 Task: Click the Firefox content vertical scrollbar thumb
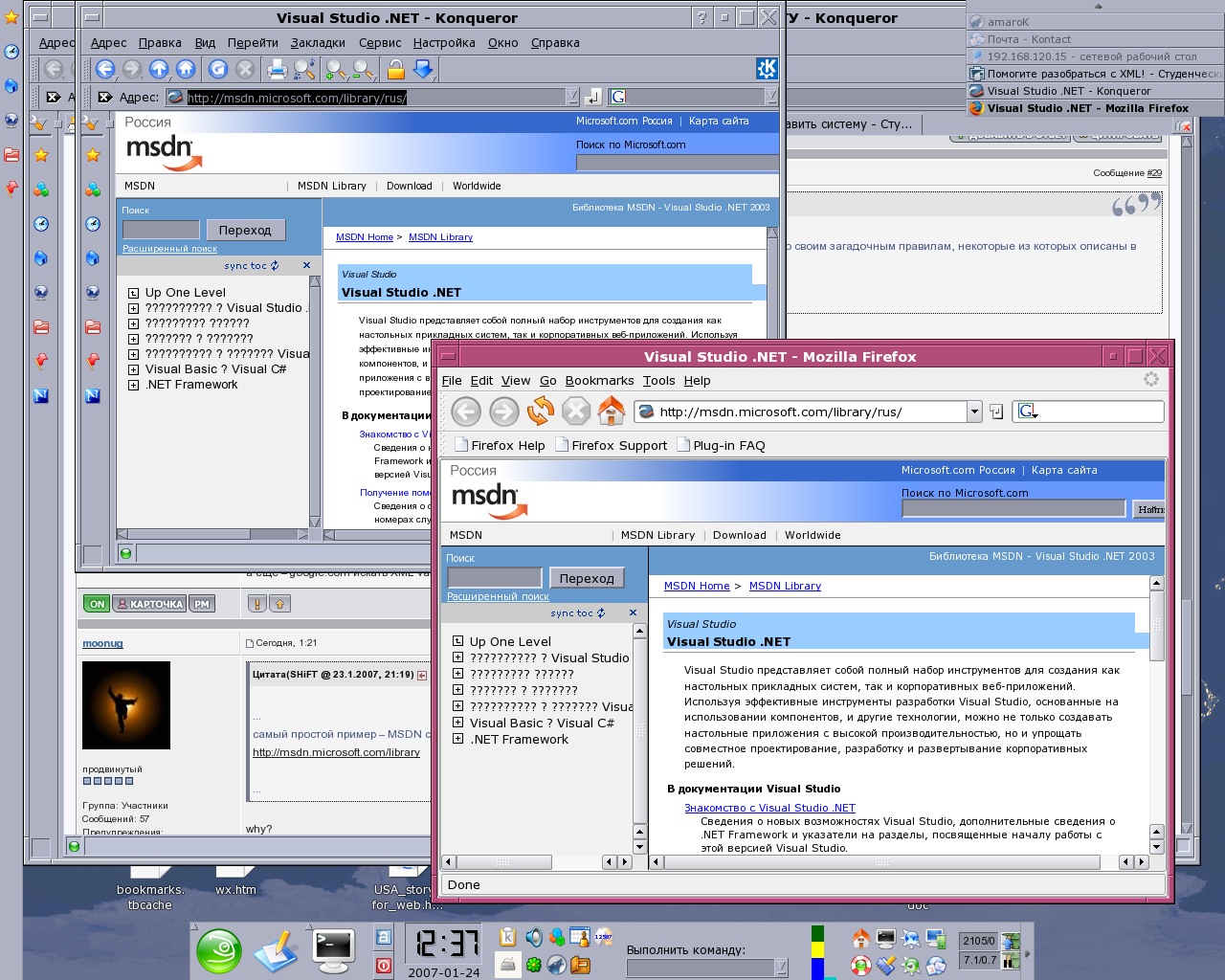pyautogui.click(x=1156, y=626)
